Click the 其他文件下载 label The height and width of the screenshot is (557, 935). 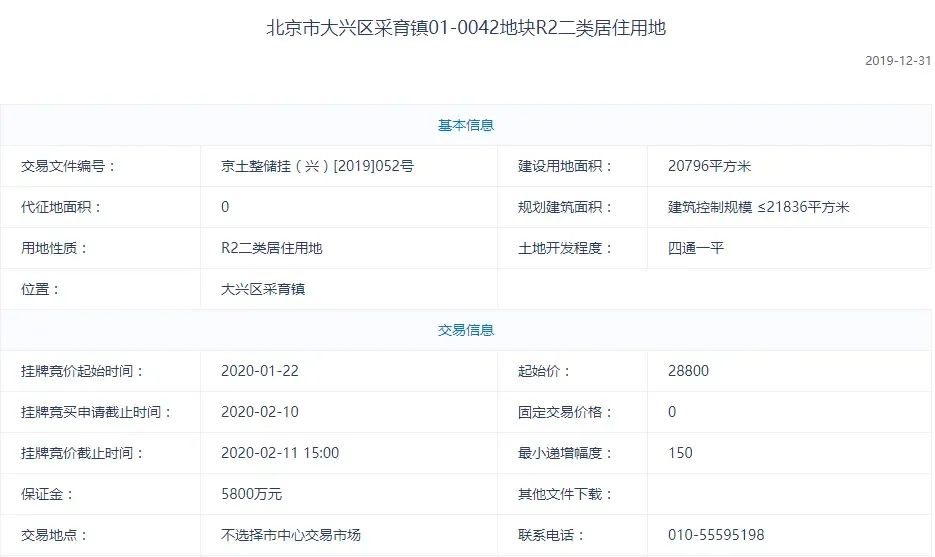[x=565, y=494]
